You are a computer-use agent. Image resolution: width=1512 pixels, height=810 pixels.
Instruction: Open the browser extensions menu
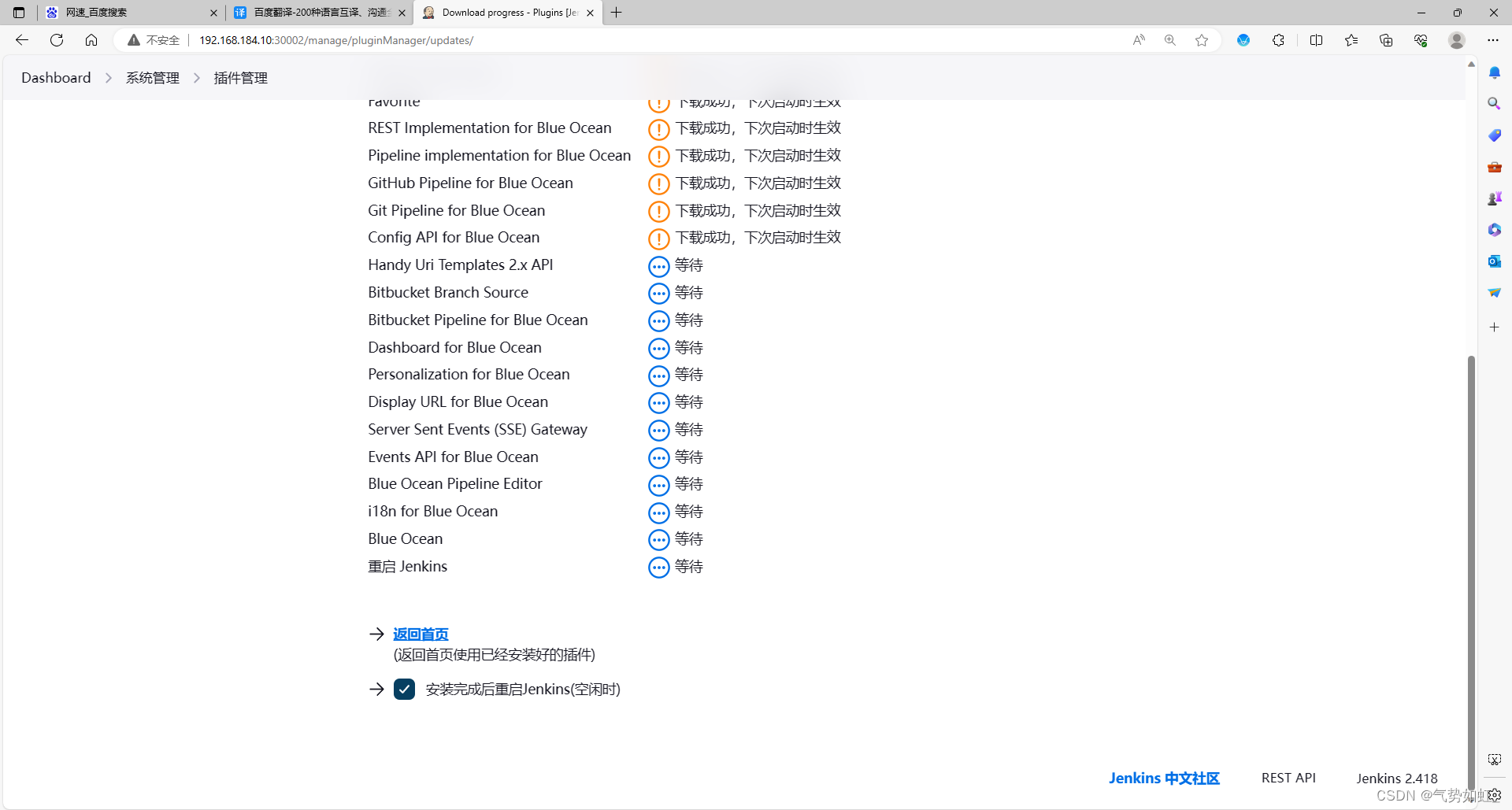[1278, 40]
